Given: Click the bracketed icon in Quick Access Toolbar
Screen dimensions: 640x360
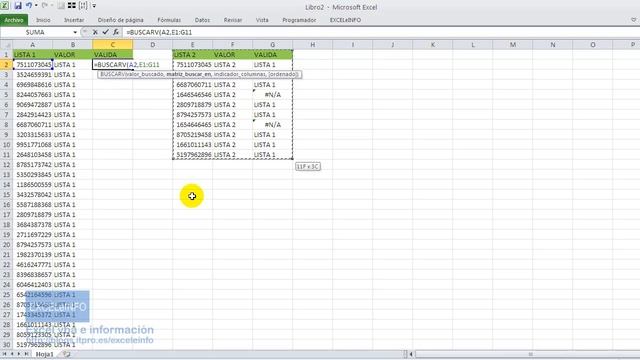Looking at the screenshot, I should pos(83,6).
